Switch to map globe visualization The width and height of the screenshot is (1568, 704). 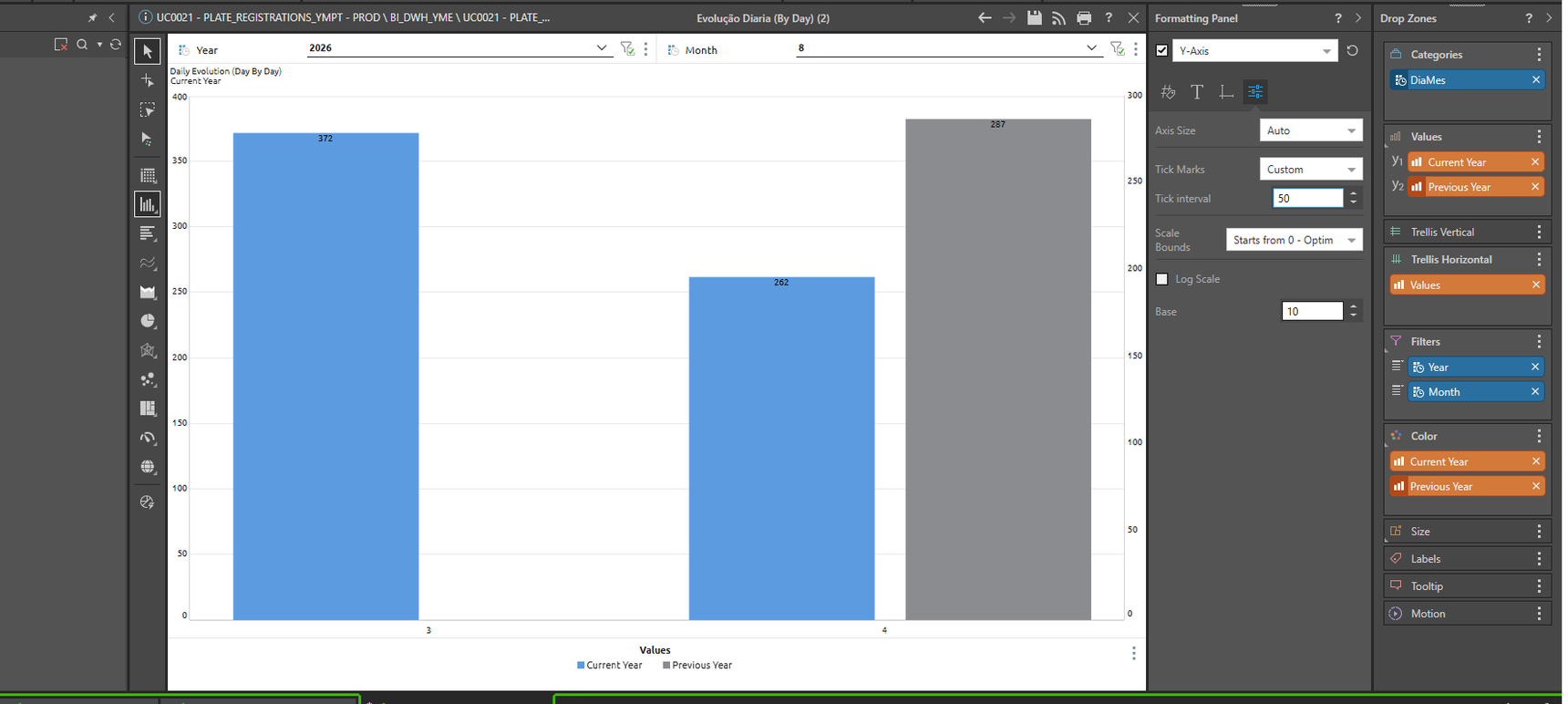[148, 467]
